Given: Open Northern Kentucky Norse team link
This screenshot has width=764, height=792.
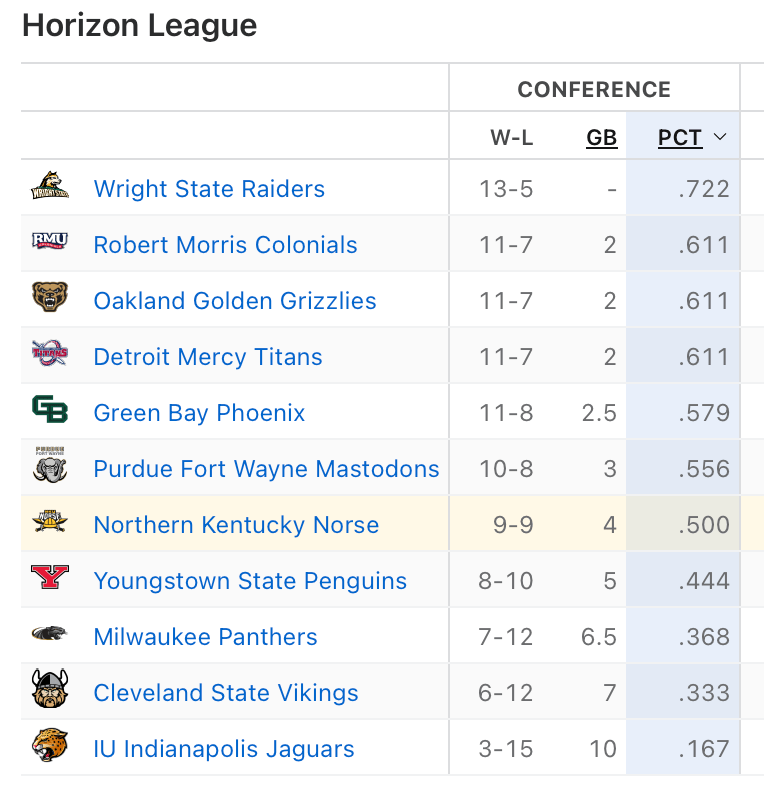Looking at the screenshot, I should (x=236, y=525).
